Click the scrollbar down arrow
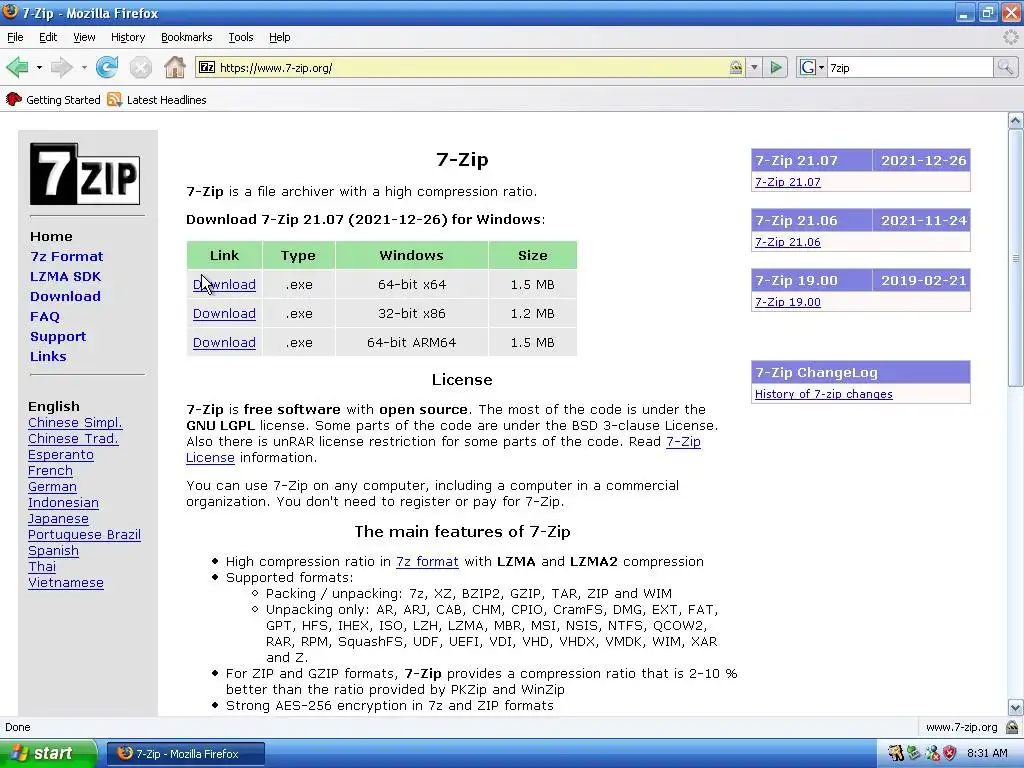The image size is (1024, 768). click(1016, 708)
